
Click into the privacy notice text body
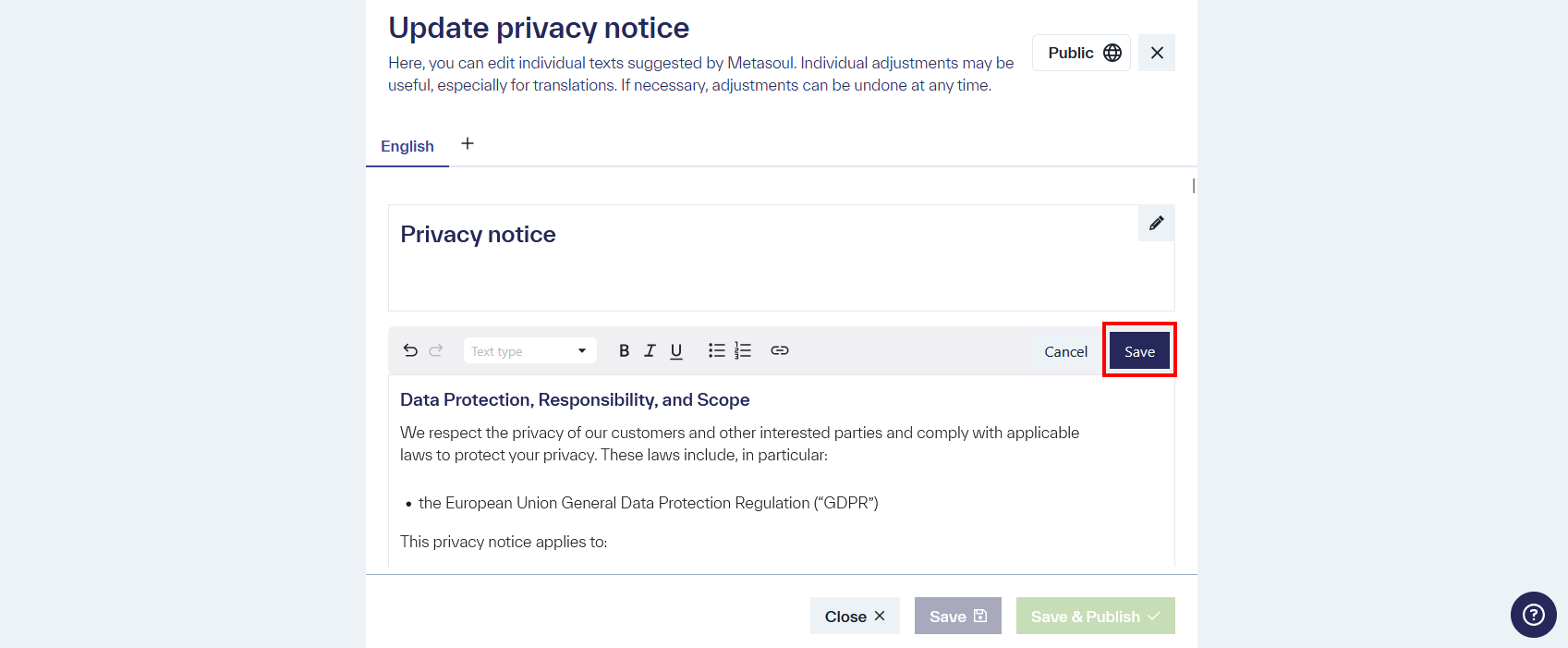(x=739, y=444)
